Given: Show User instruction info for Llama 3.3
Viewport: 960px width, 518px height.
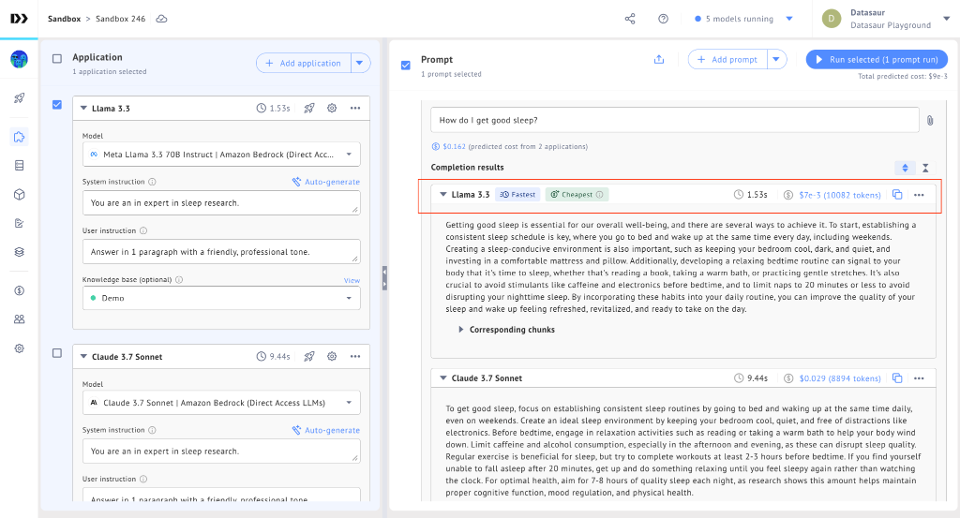Looking at the screenshot, I should tap(143, 231).
